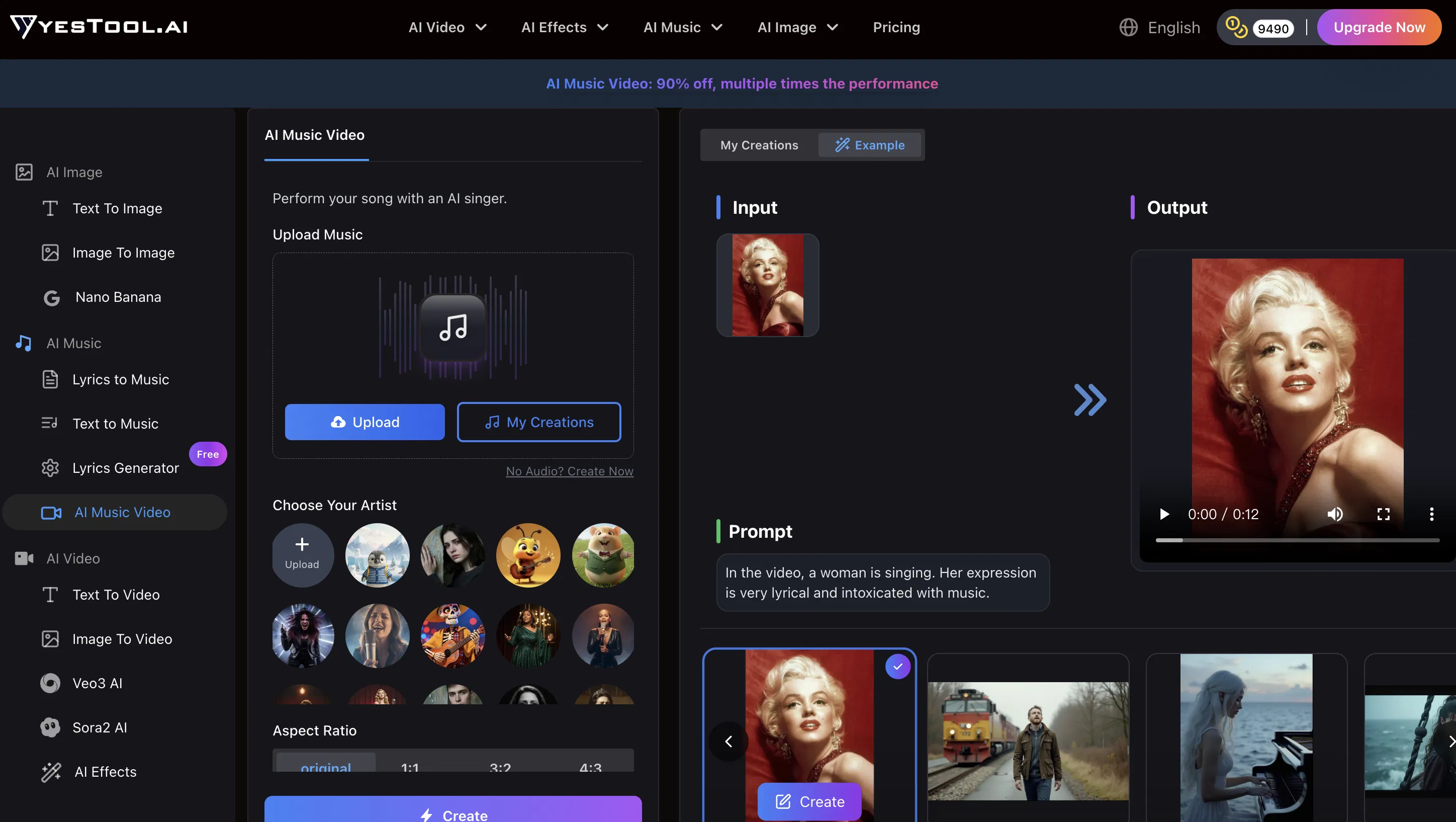Viewport: 1456px width, 822px height.
Task: Click the Upload music button
Action: (x=365, y=422)
